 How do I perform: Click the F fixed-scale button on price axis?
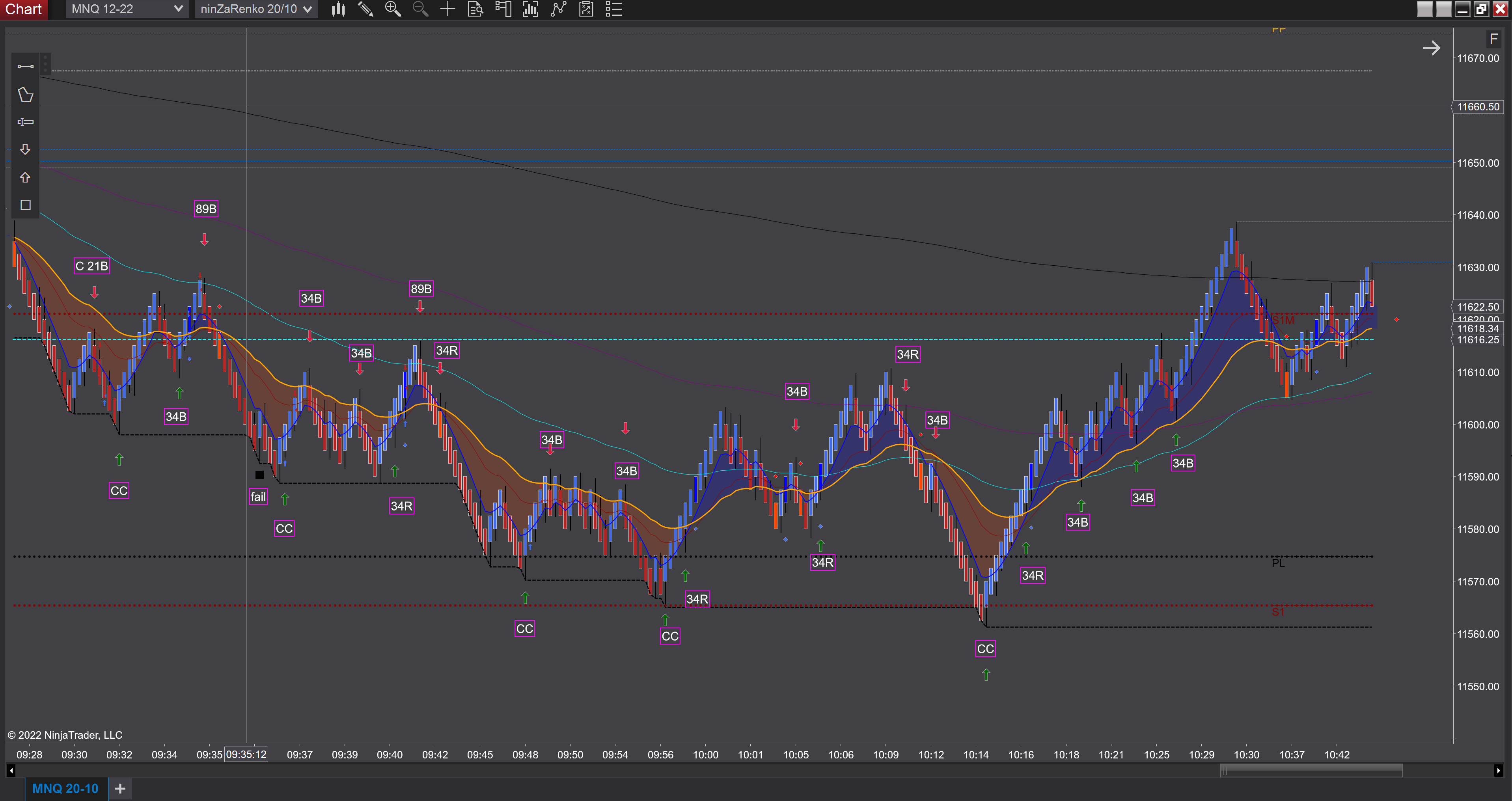[x=1494, y=39]
